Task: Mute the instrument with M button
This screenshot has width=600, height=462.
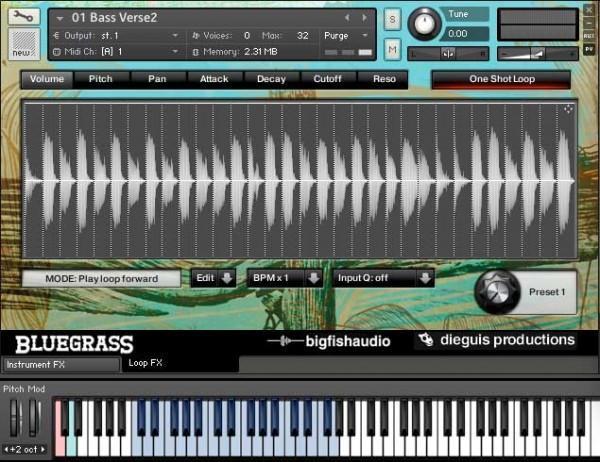Action: pyautogui.click(x=392, y=49)
